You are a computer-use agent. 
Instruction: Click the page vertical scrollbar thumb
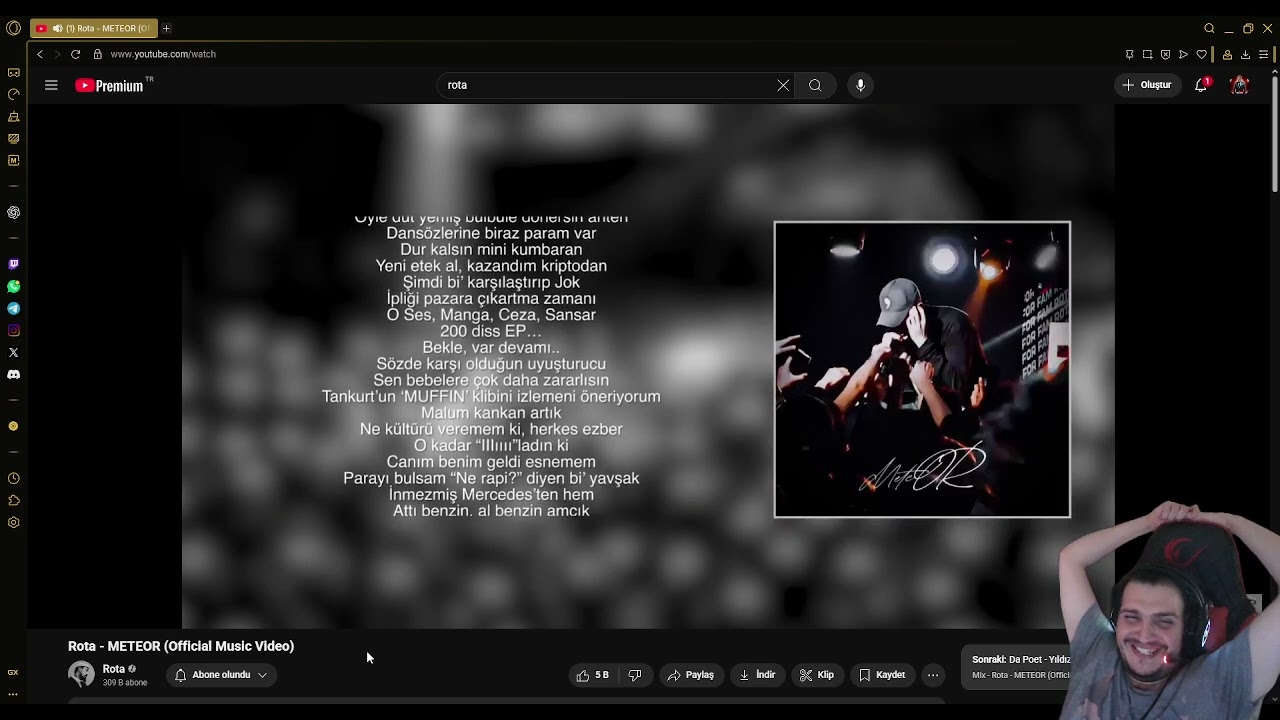coord(1274,132)
